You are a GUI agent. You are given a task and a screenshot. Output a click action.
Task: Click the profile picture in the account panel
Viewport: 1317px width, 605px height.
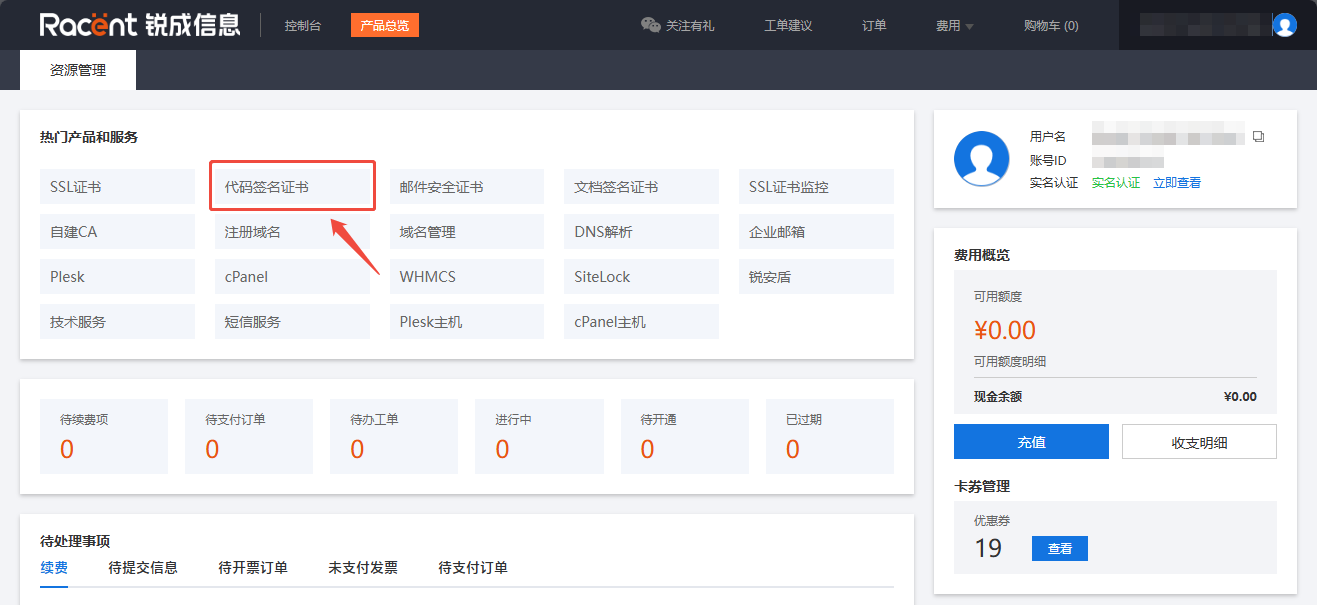pos(981,158)
